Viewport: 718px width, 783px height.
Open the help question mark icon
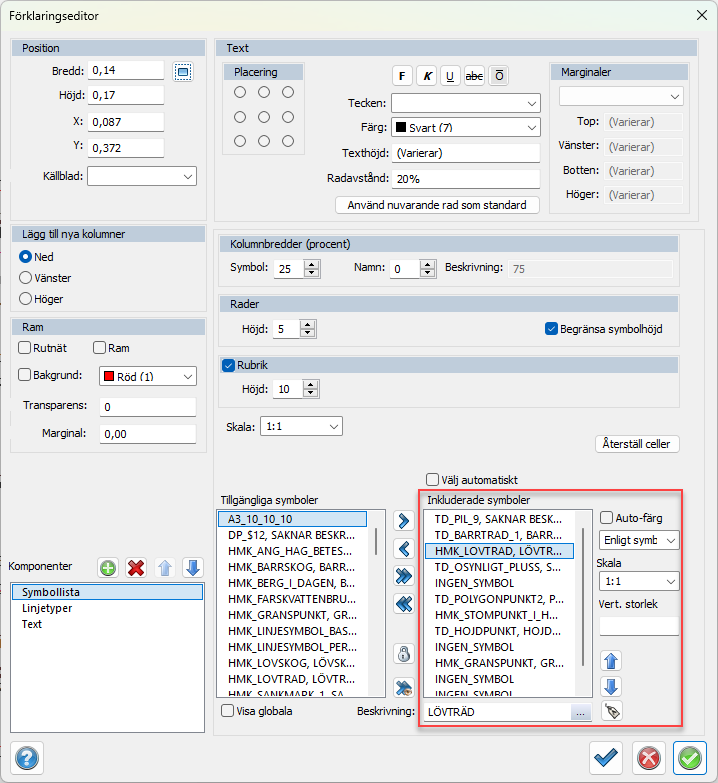point(27,758)
